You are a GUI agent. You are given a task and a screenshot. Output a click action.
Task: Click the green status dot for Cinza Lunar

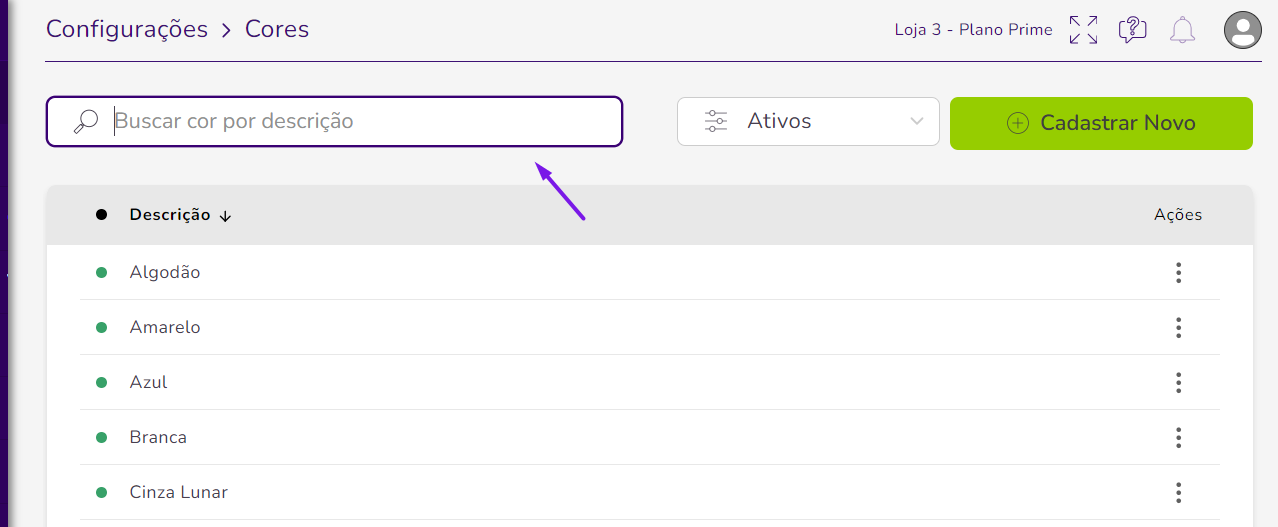pos(101,492)
